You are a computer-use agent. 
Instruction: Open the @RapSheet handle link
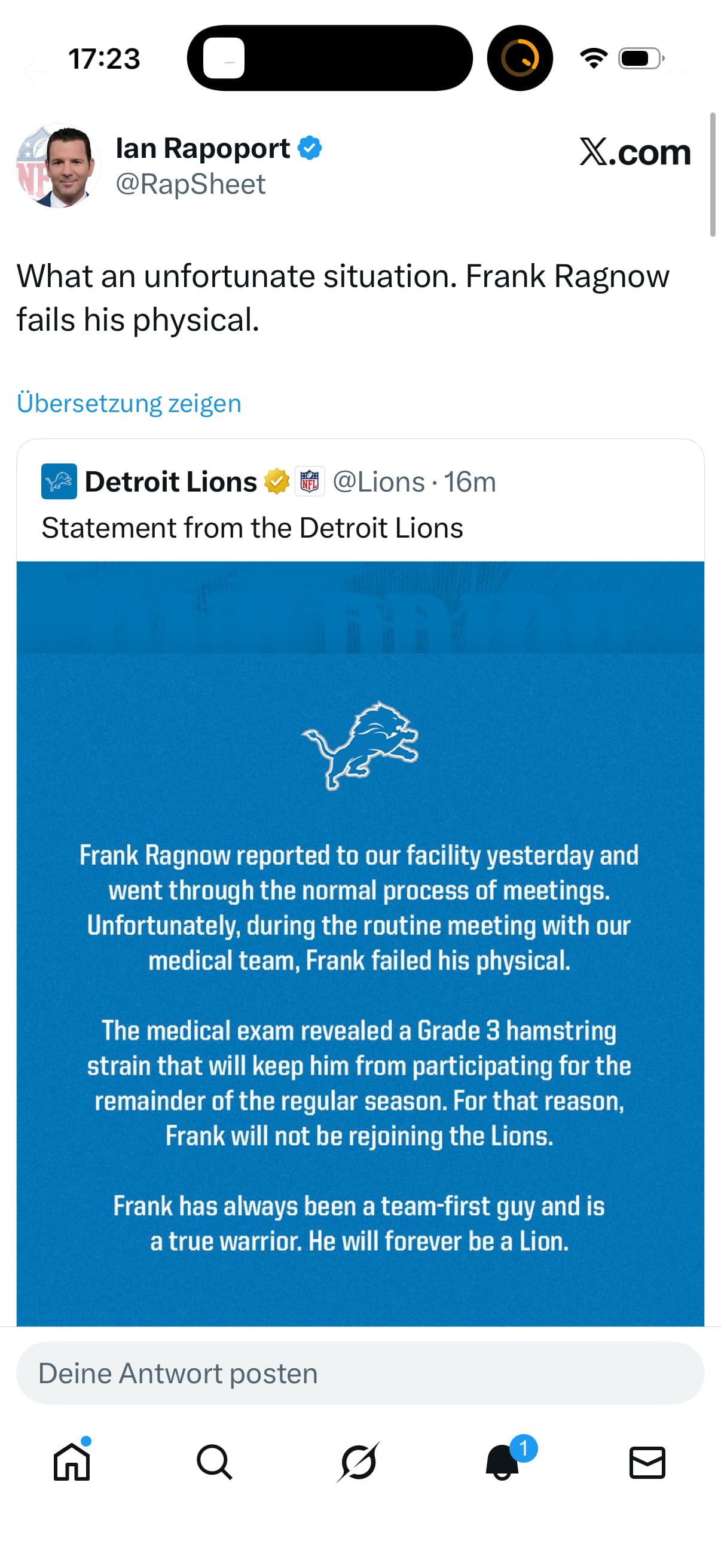pos(191,184)
